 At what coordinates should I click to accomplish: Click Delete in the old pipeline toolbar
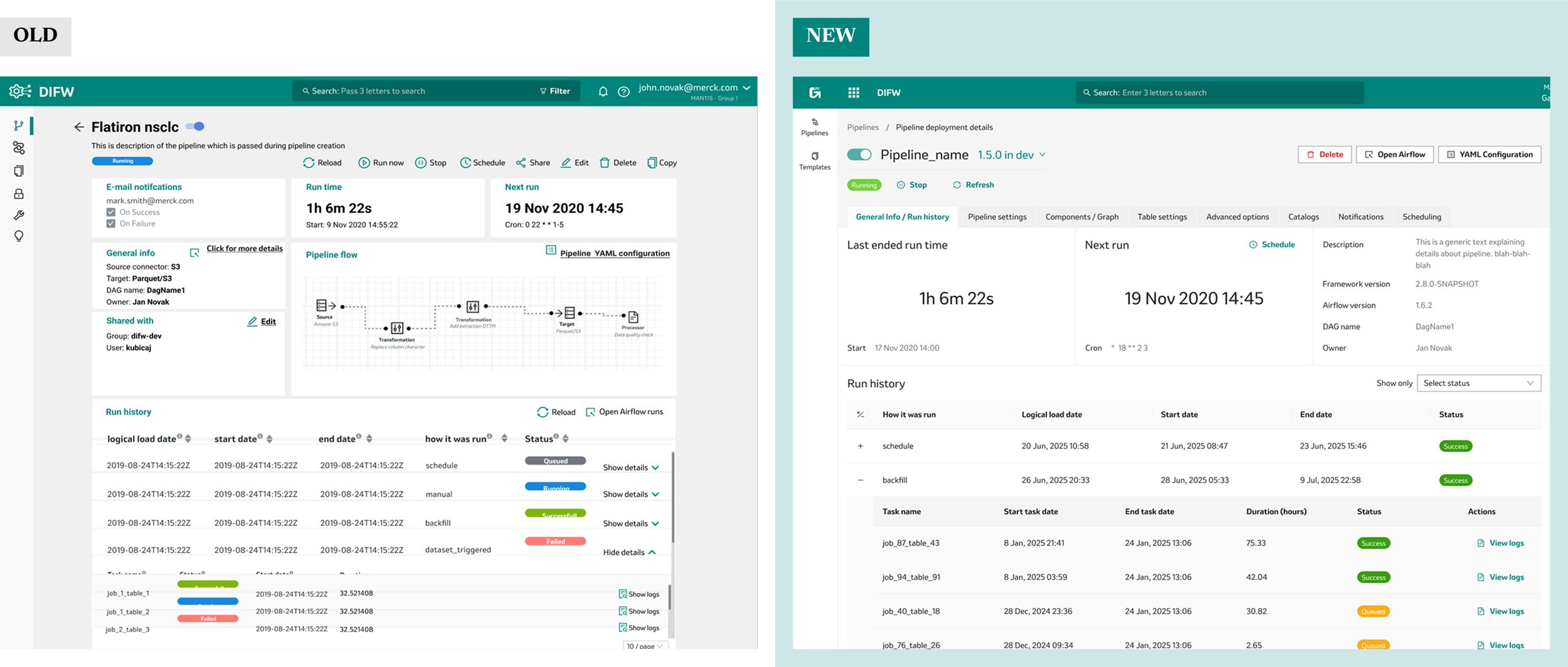tap(618, 163)
